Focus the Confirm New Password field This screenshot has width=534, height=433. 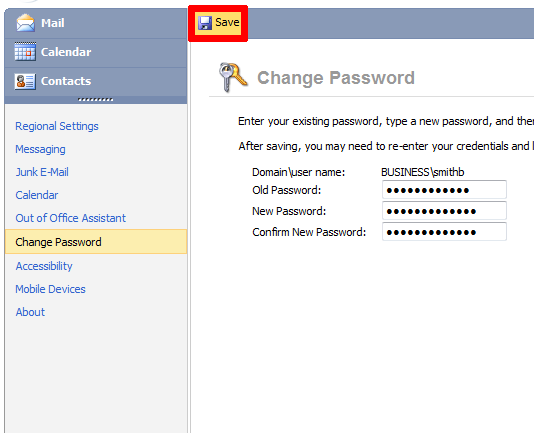click(444, 232)
